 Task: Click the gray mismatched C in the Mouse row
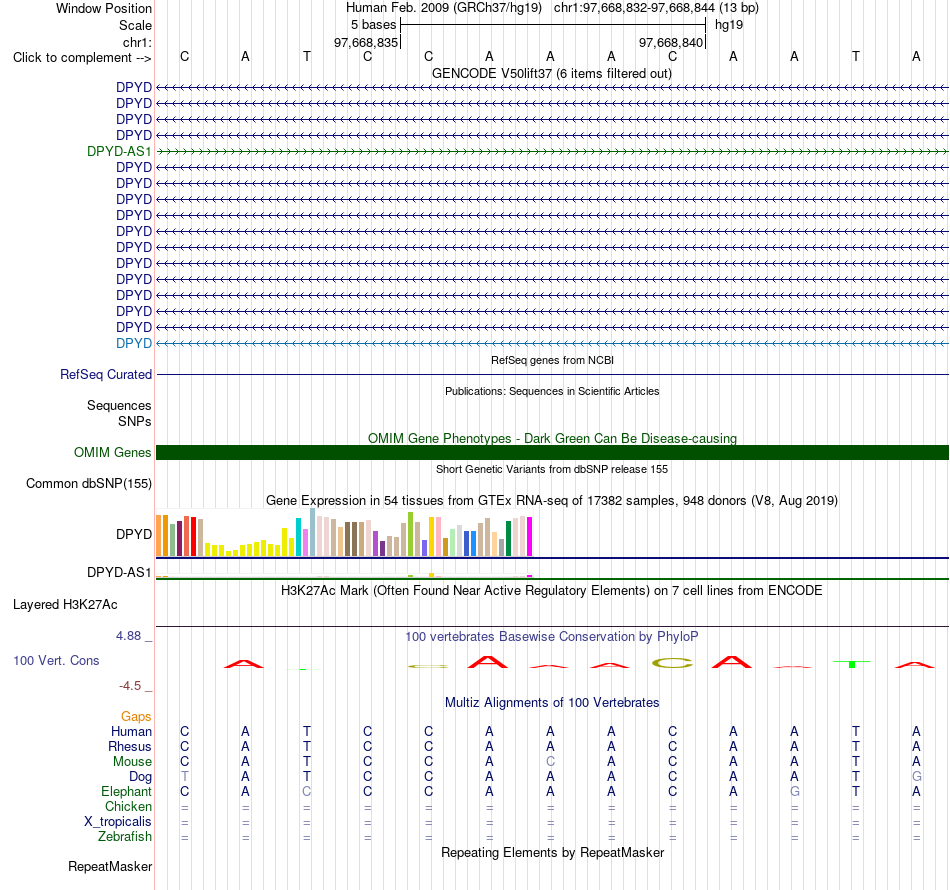point(550,762)
